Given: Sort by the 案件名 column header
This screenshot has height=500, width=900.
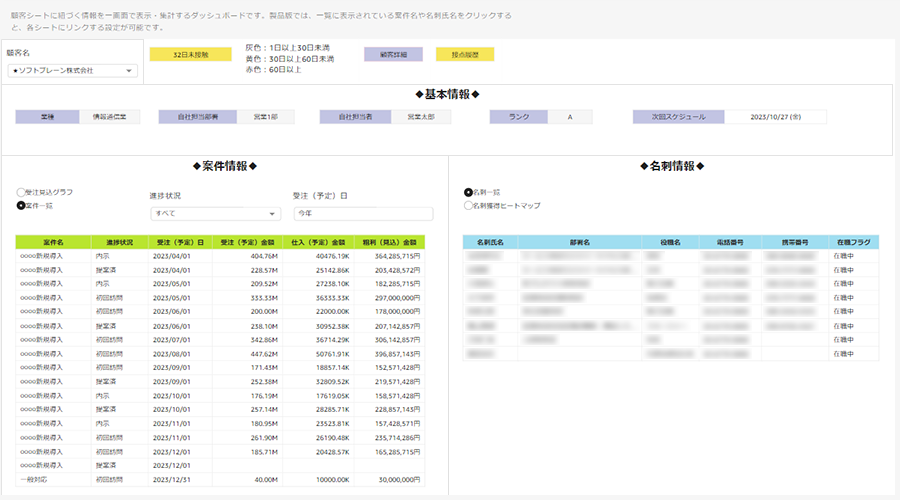Looking at the screenshot, I should tap(53, 242).
